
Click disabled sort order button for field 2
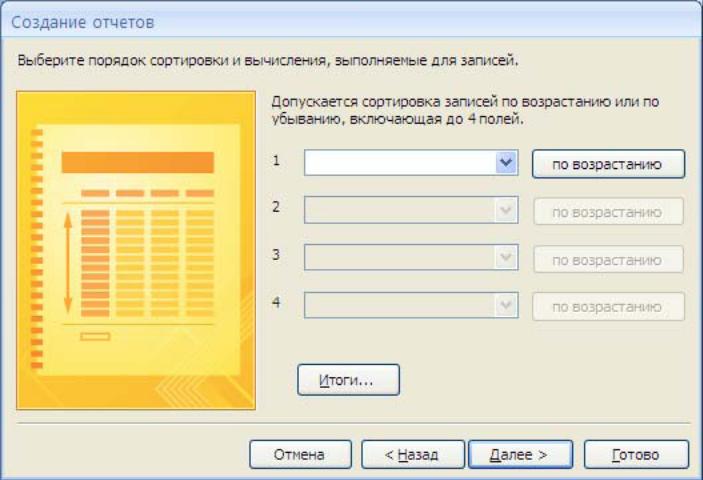pyautogui.click(x=608, y=212)
